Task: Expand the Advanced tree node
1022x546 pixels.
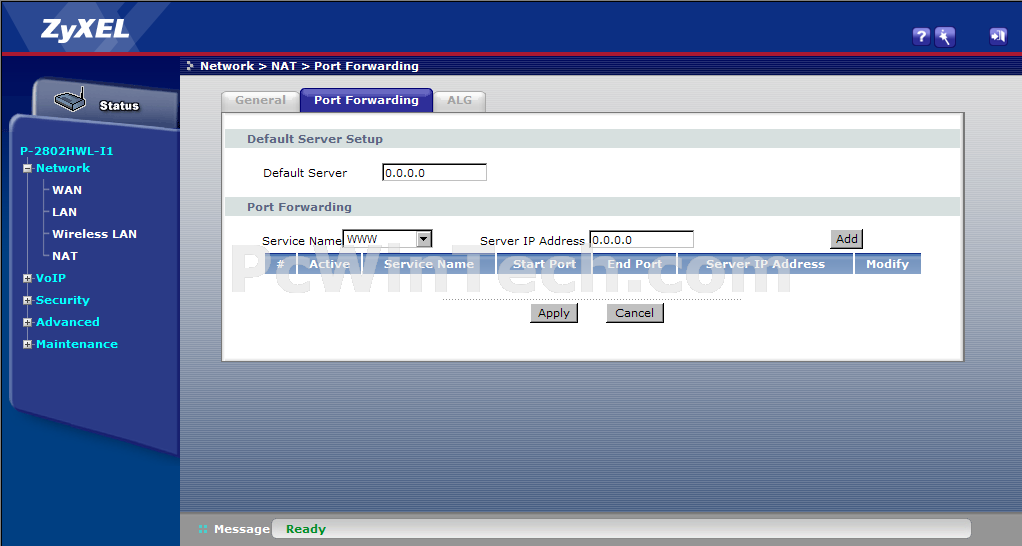Action: [27, 323]
